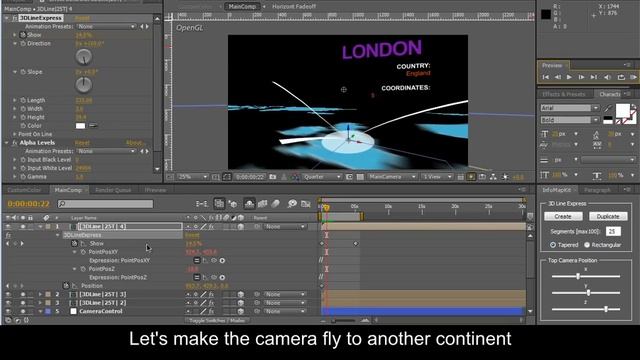The image size is (640, 360).
Task: Toggle fast previews icon in viewer toolbar
Action: [x=471, y=177]
